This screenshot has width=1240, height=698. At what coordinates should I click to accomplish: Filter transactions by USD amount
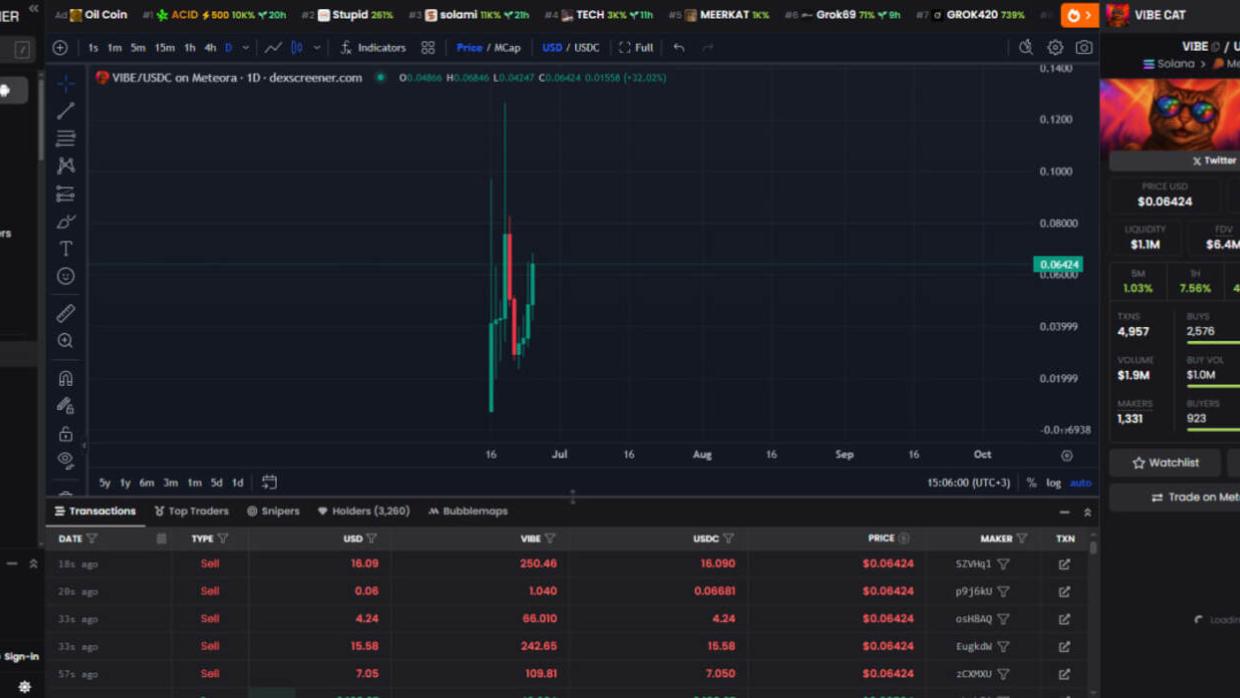coord(371,539)
